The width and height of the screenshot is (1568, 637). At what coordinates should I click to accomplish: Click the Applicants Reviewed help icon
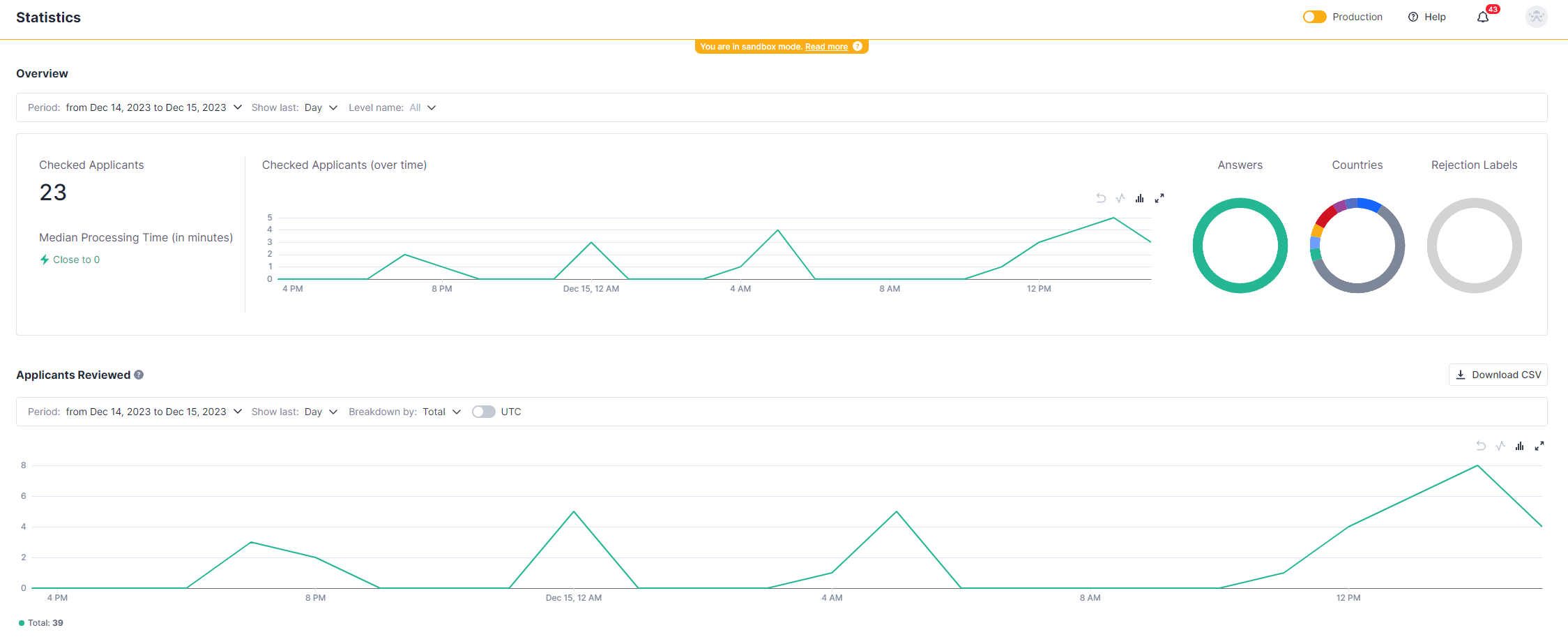(x=139, y=375)
